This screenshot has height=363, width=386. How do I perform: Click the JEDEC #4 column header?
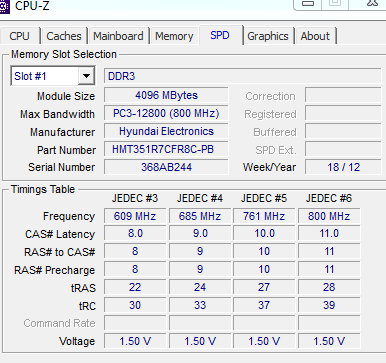(200, 198)
